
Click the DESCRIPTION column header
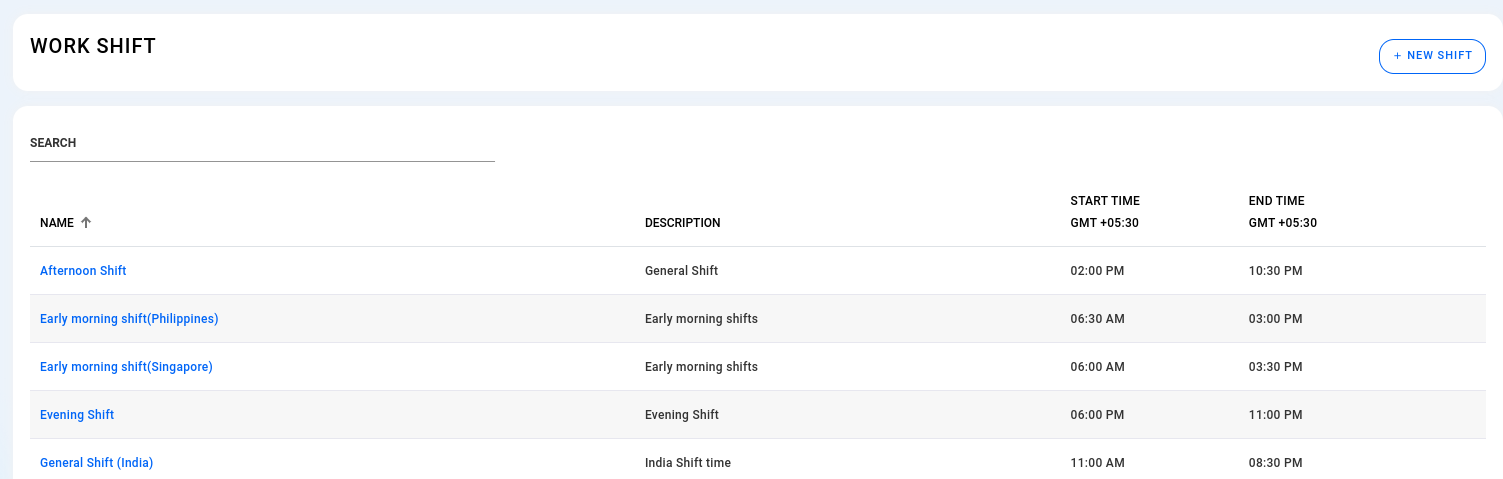tap(682, 223)
